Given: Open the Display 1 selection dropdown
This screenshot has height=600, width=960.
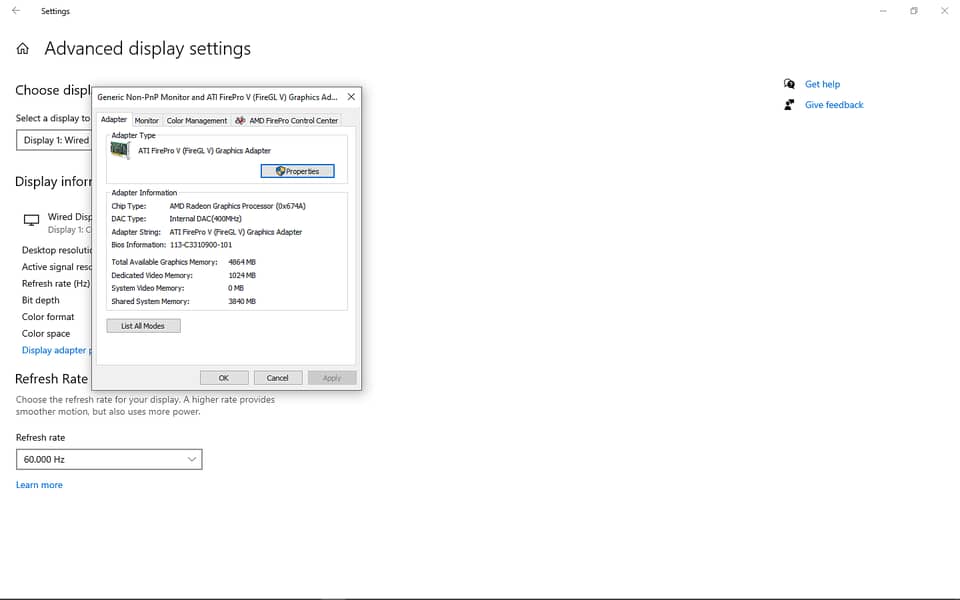Looking at the screenshot, I should tap(55, 140).
